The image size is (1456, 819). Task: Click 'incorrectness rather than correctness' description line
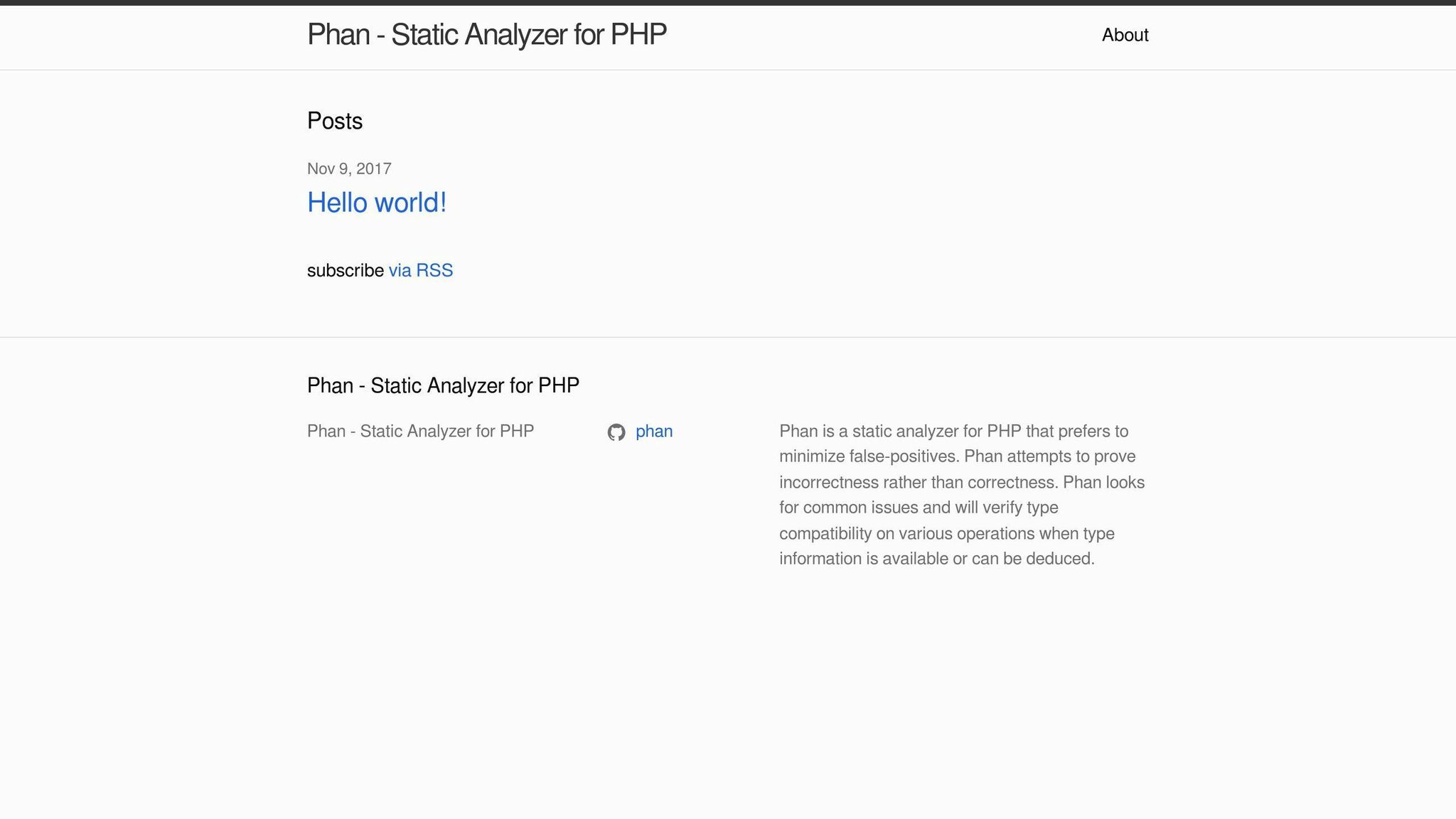pos(919,483)
